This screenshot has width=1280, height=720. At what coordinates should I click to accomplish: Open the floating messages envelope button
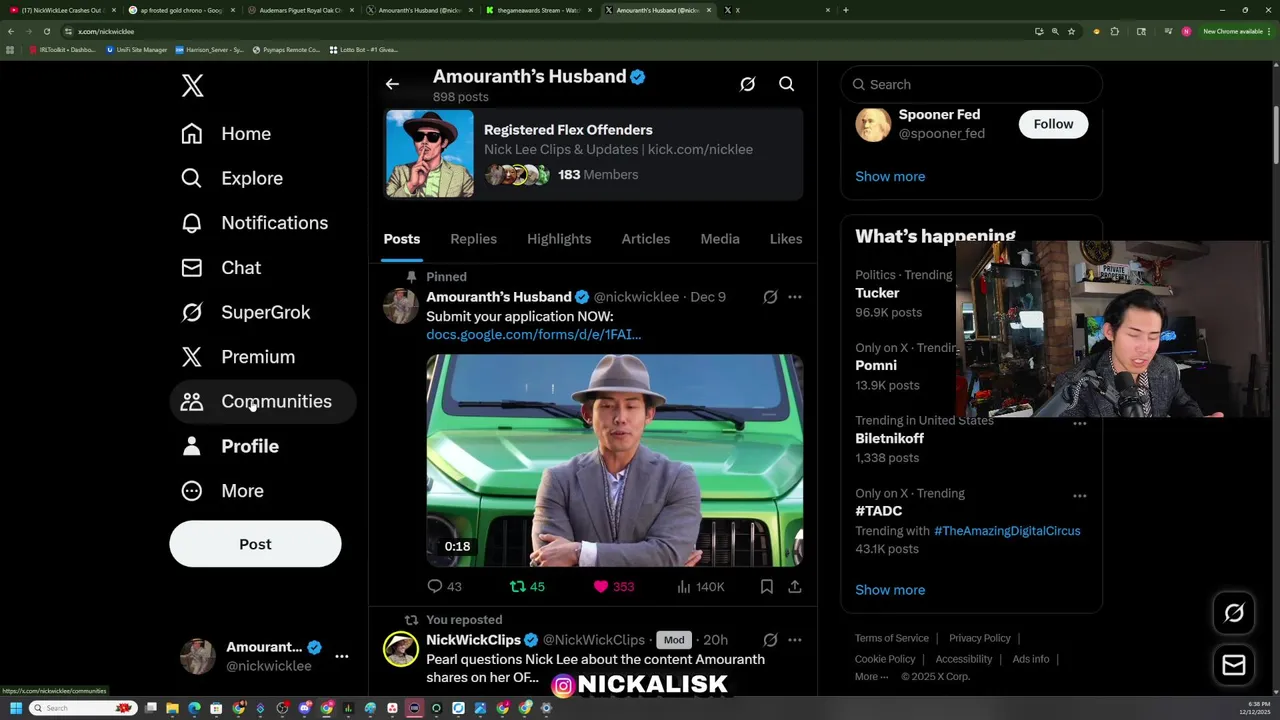(1234, 666)
